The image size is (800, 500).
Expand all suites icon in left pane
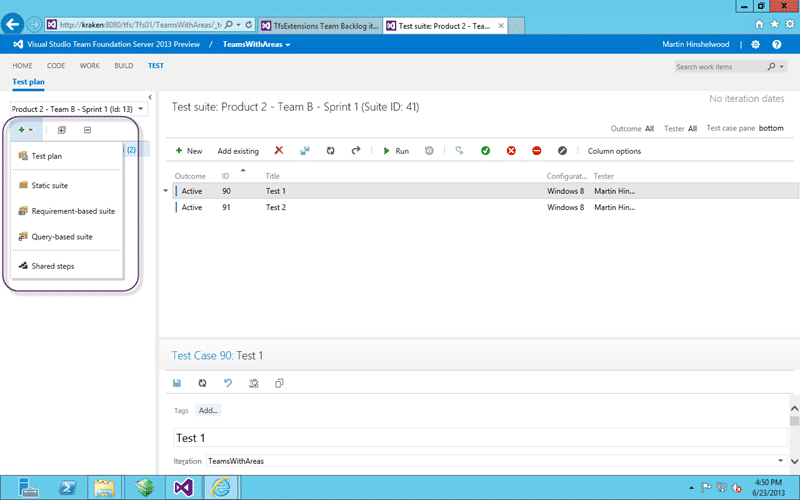[x=62, y=130]
